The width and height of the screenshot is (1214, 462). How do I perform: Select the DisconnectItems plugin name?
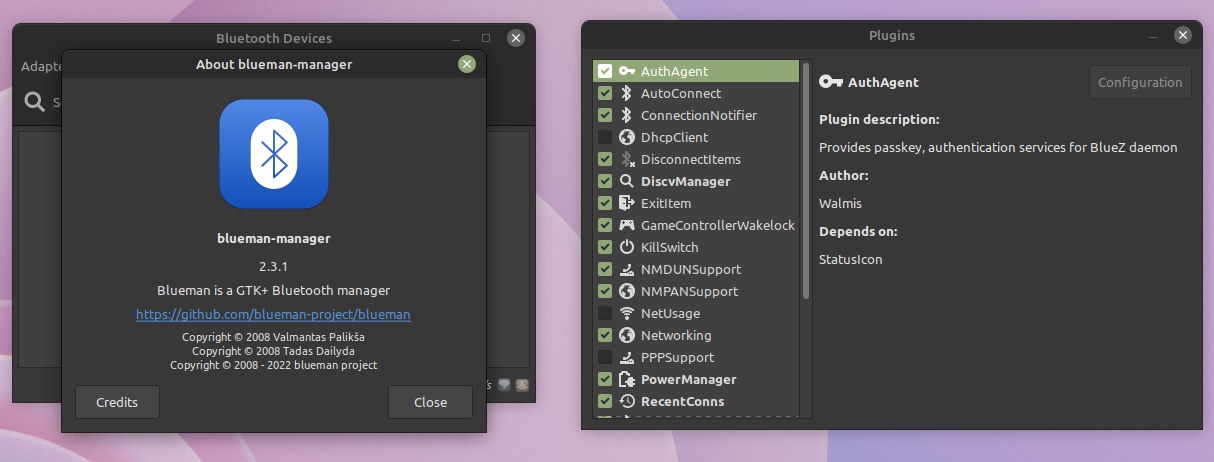691,159
